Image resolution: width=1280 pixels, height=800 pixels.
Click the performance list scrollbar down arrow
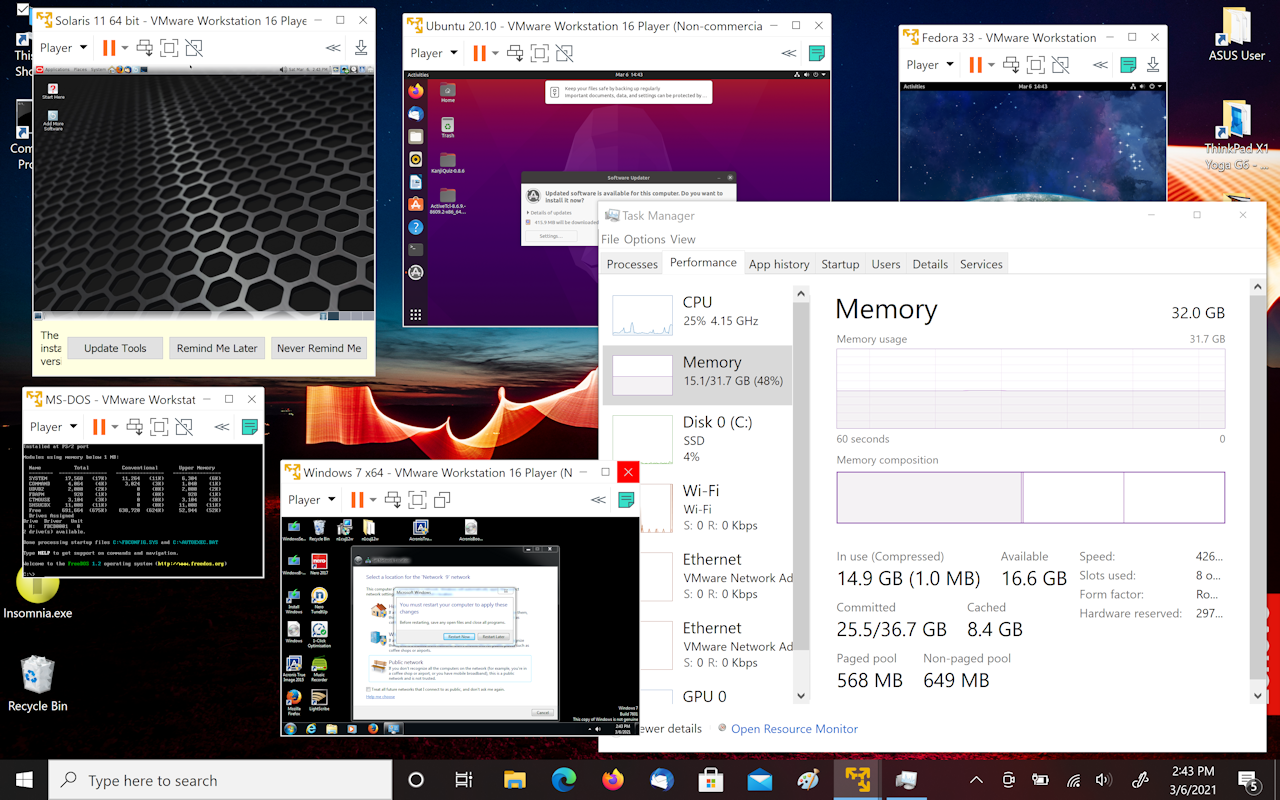click(x=801, y=696)
